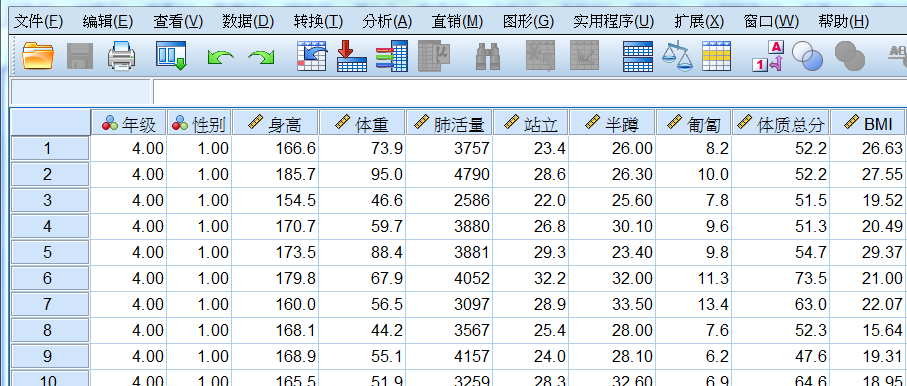Open a data file with the folder icon
The height and width of the screenshot is (386, 907).
click(x=38, y=56)
